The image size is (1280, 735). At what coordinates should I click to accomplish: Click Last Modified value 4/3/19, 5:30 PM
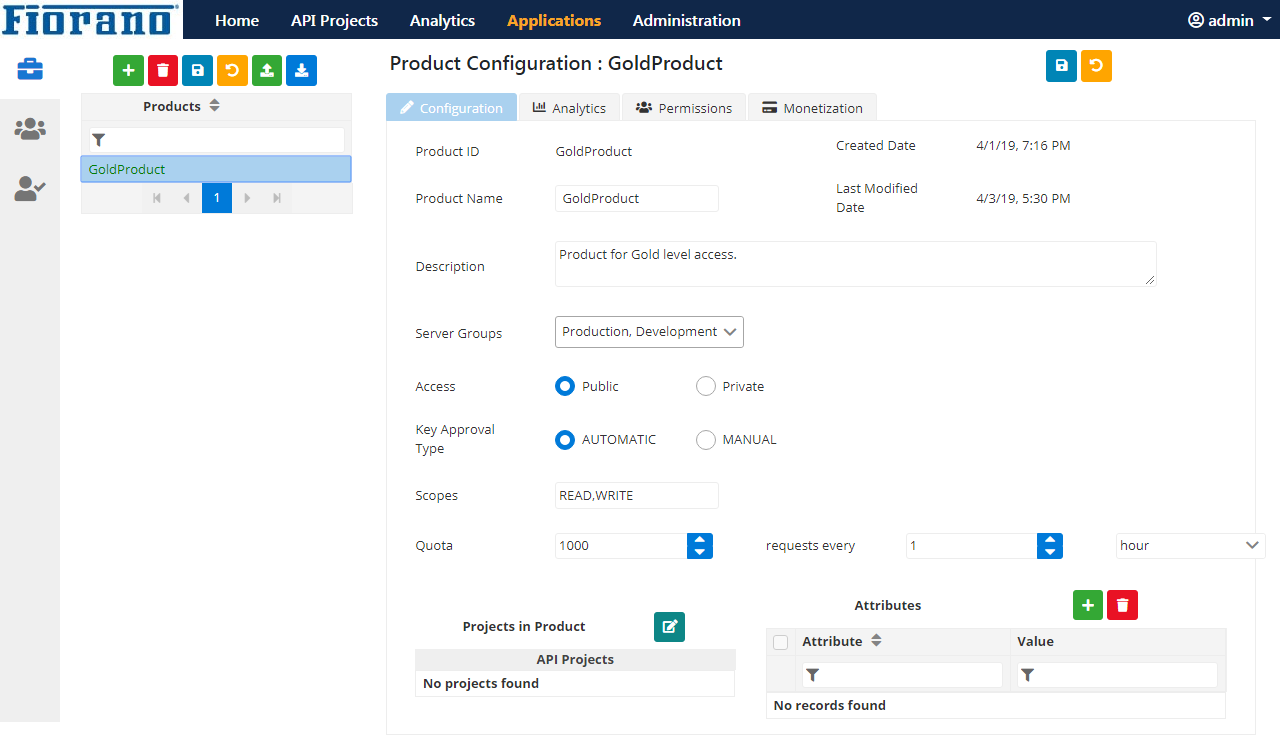[1023, 198]
